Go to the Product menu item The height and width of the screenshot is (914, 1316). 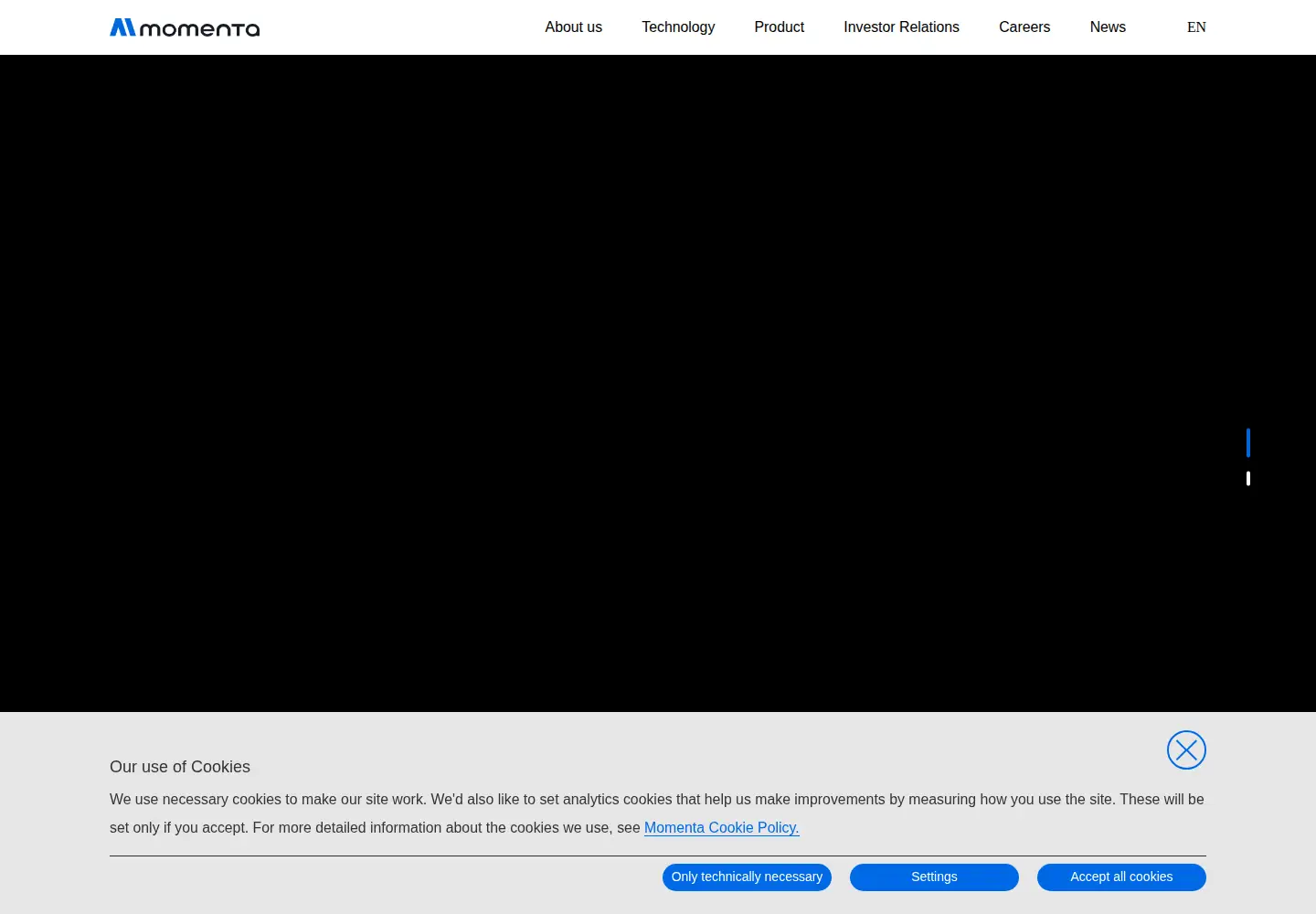coord(780,27)
